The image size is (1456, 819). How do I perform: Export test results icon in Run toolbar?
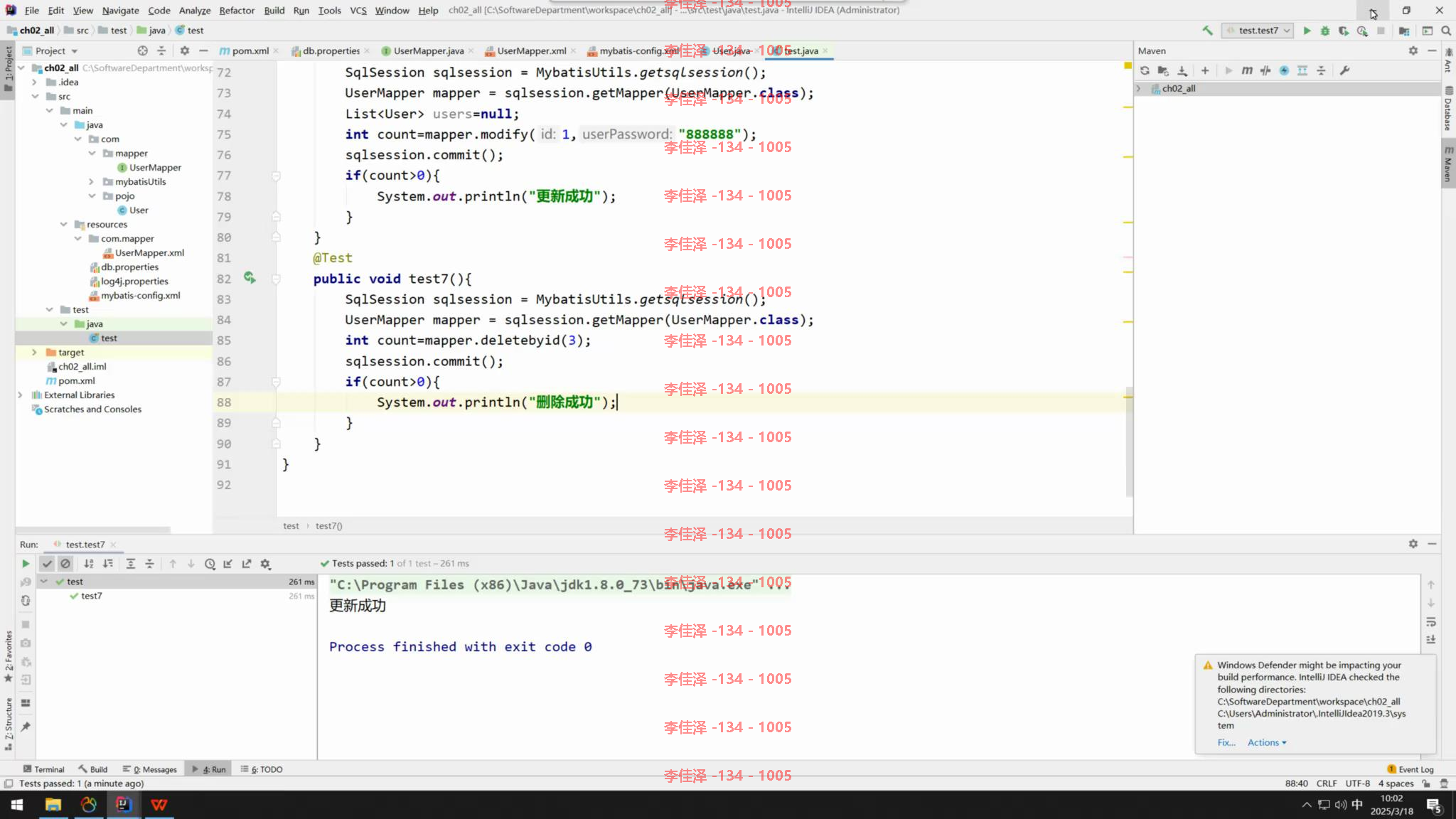click(x=247, y=564)
